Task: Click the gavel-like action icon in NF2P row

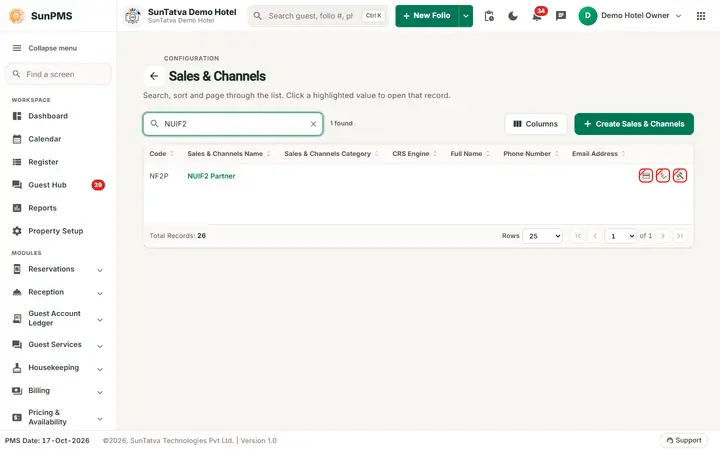Action: [x=680, y=175]
